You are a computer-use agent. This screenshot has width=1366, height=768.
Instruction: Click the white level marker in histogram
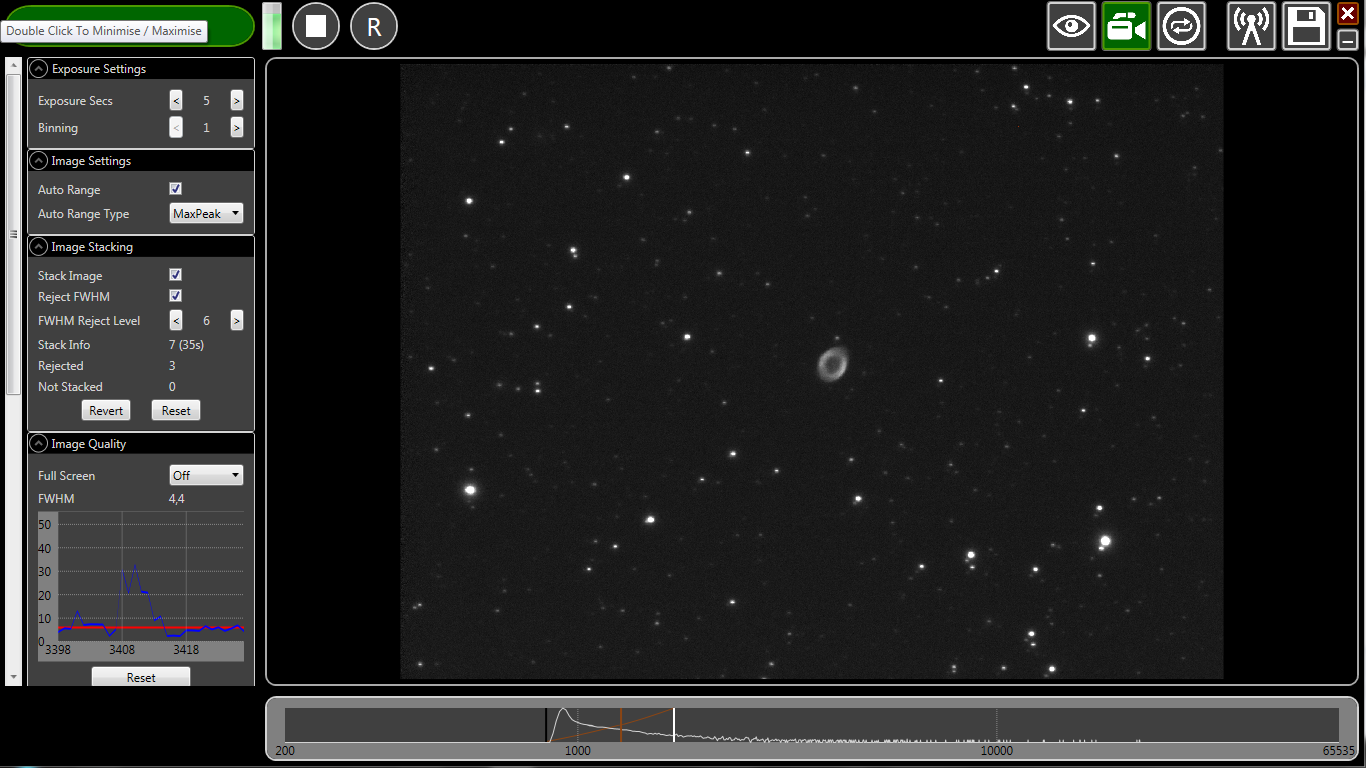[674, 724]
